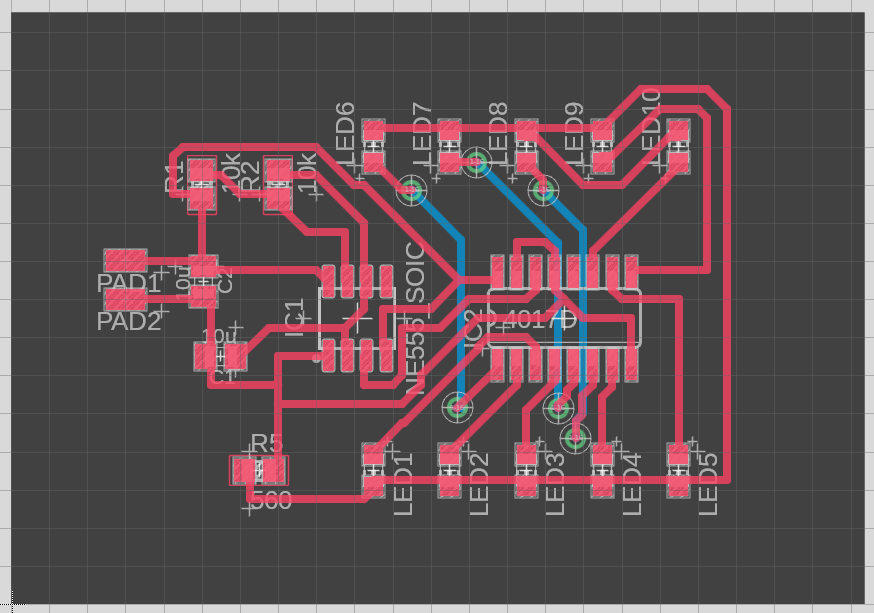The image size is (874, 613).
Task: Click the LED5 footprint
Action: tap(678, 471)
